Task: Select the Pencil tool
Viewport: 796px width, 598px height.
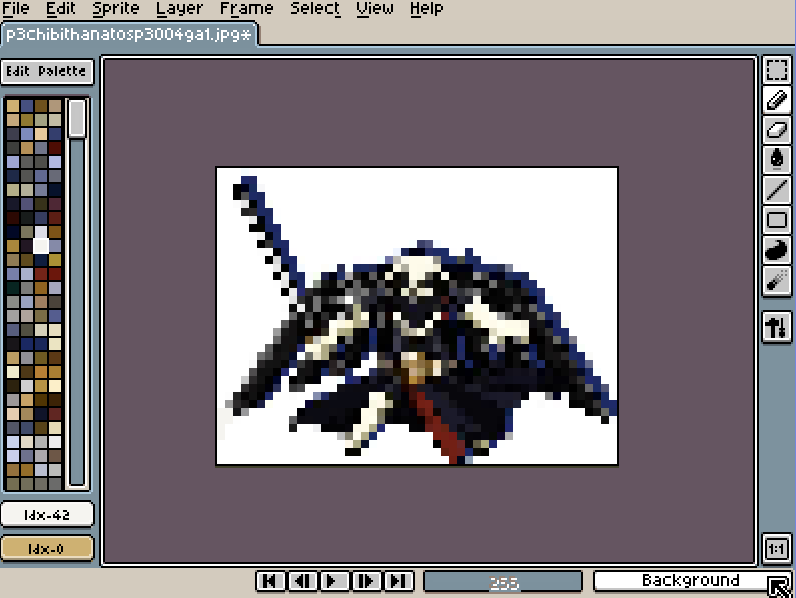Action: 777,100
